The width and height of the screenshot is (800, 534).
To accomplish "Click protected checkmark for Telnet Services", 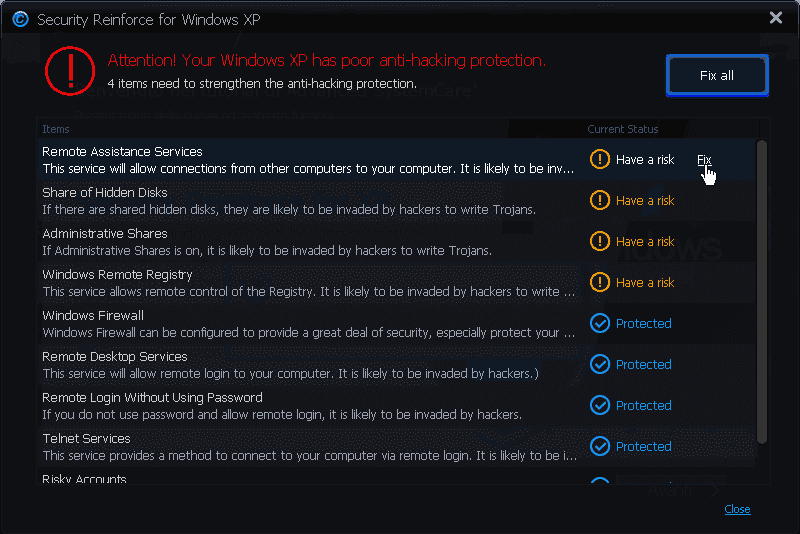I will [x=600, y=447].
